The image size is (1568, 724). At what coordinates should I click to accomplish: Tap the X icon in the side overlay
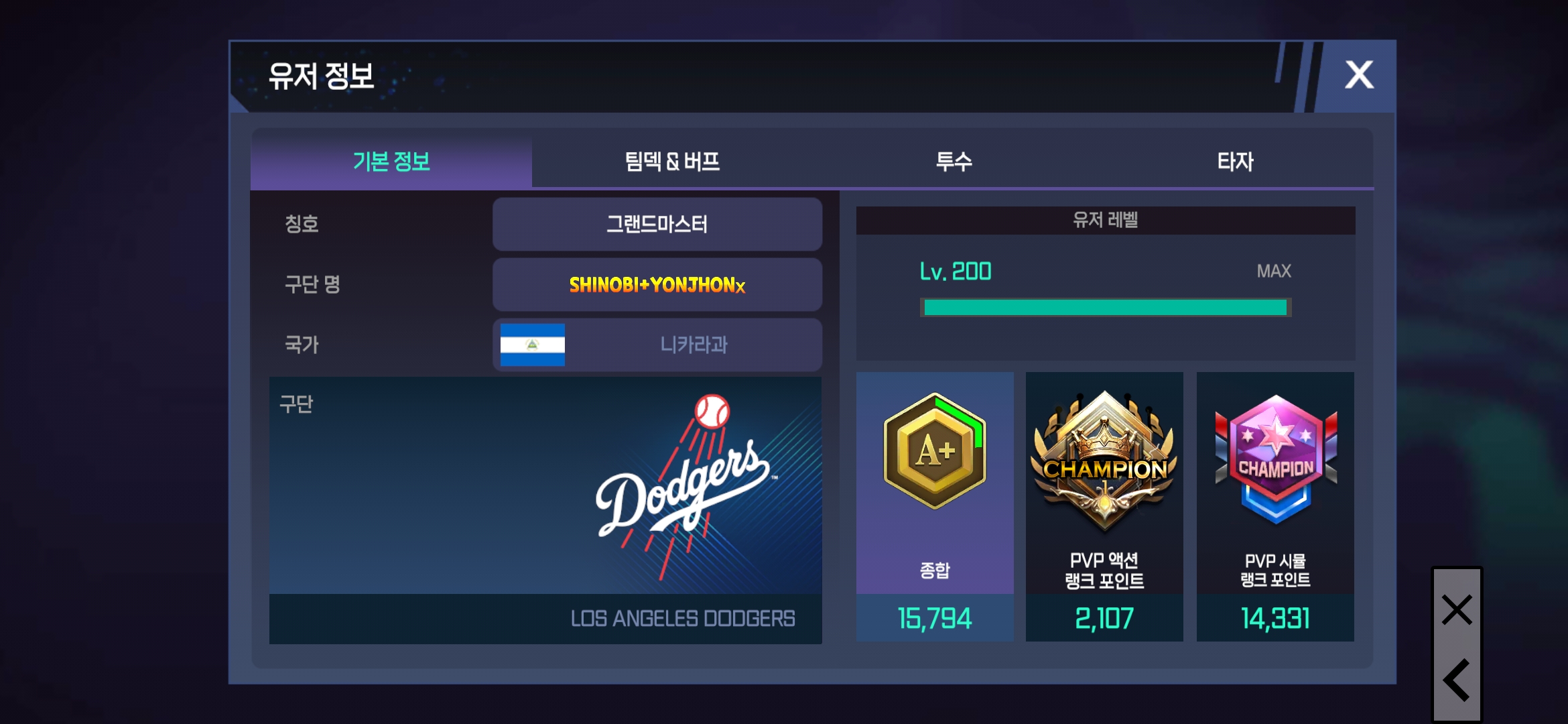[x=1457, y=609]
